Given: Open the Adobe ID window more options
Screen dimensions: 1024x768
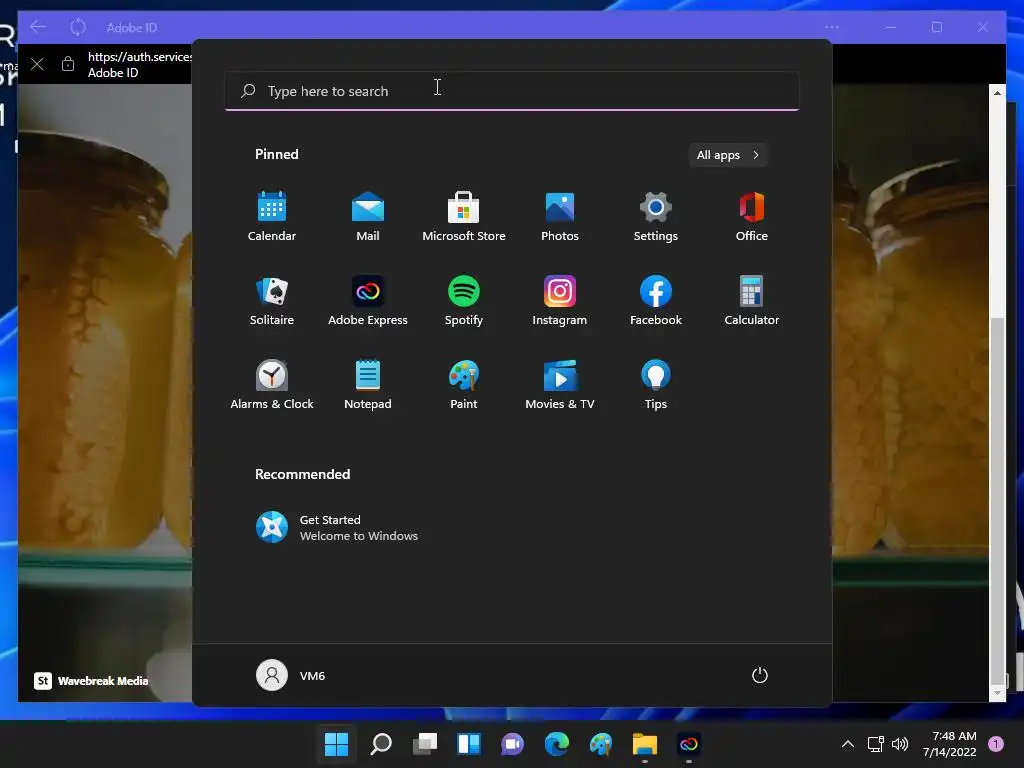Looking at the screenshot, I should pos(832,27).
